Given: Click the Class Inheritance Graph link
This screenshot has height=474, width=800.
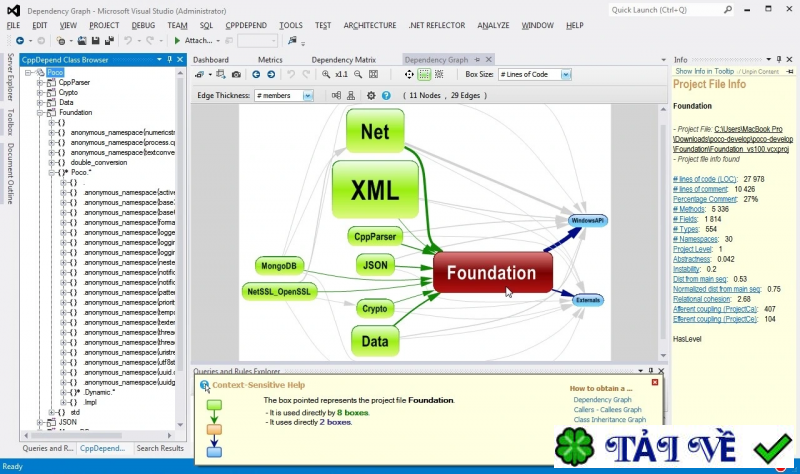Looking at the screenshot, I should [610, 419].
